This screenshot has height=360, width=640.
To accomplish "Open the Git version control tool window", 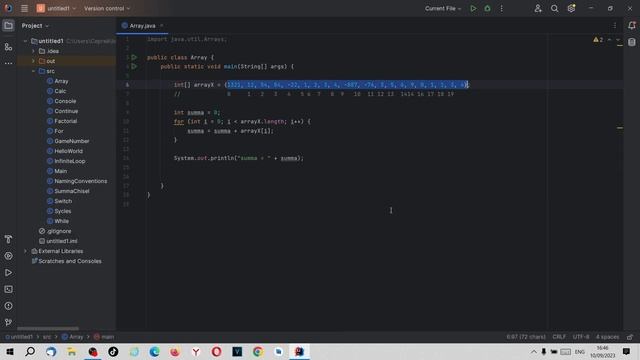I will (x=8, y=322).
